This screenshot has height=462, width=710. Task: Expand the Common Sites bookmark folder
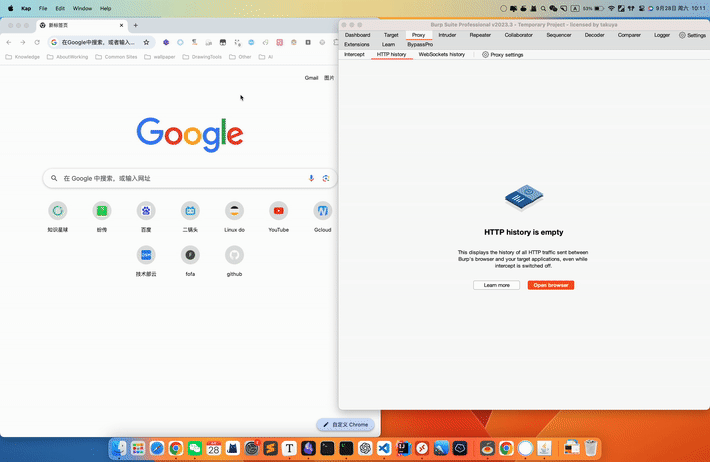click(116, 57)
